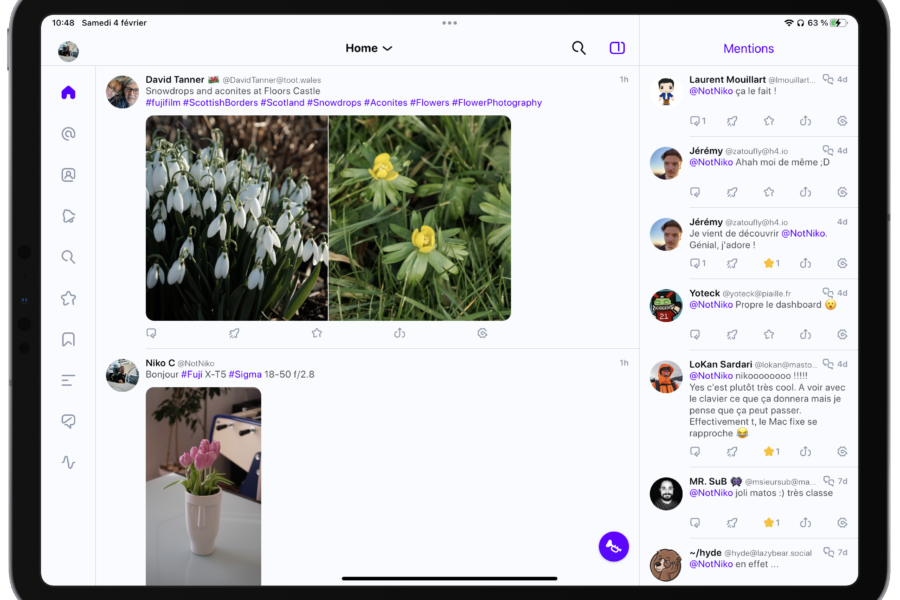Open lists icon in the left sidebar
900x600 pixels.
coord(68,380)
